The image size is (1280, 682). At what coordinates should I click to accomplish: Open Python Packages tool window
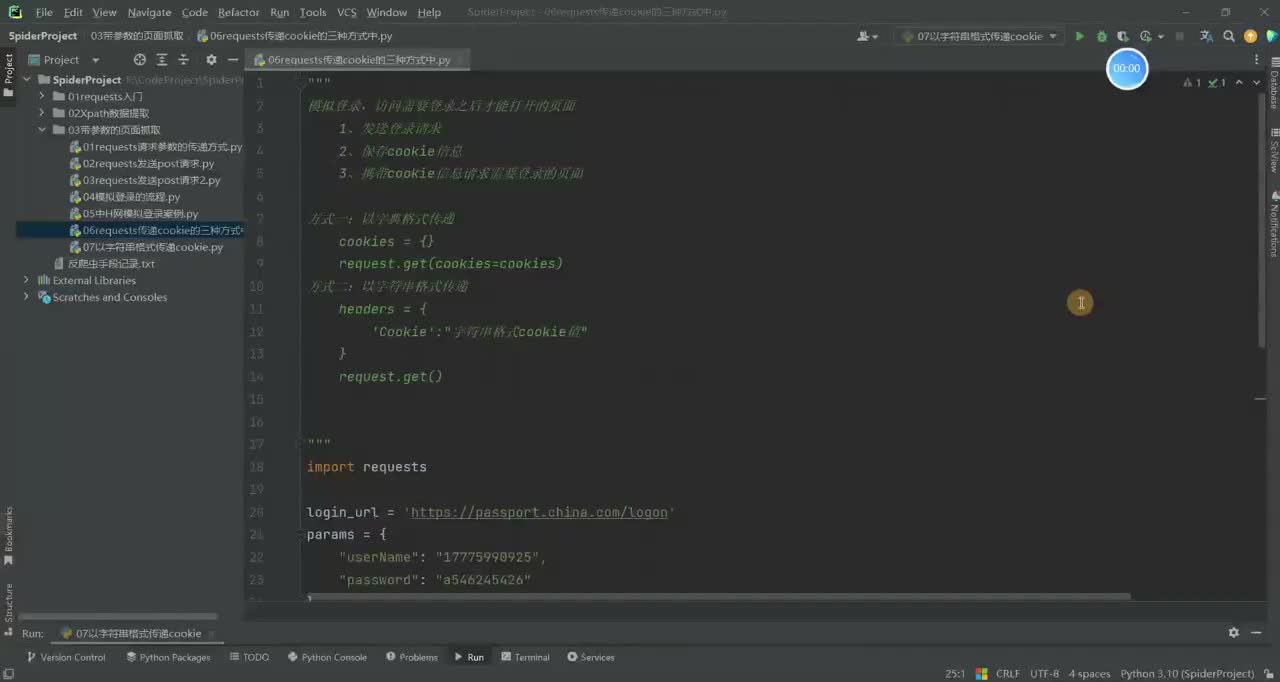coord(168,657)
